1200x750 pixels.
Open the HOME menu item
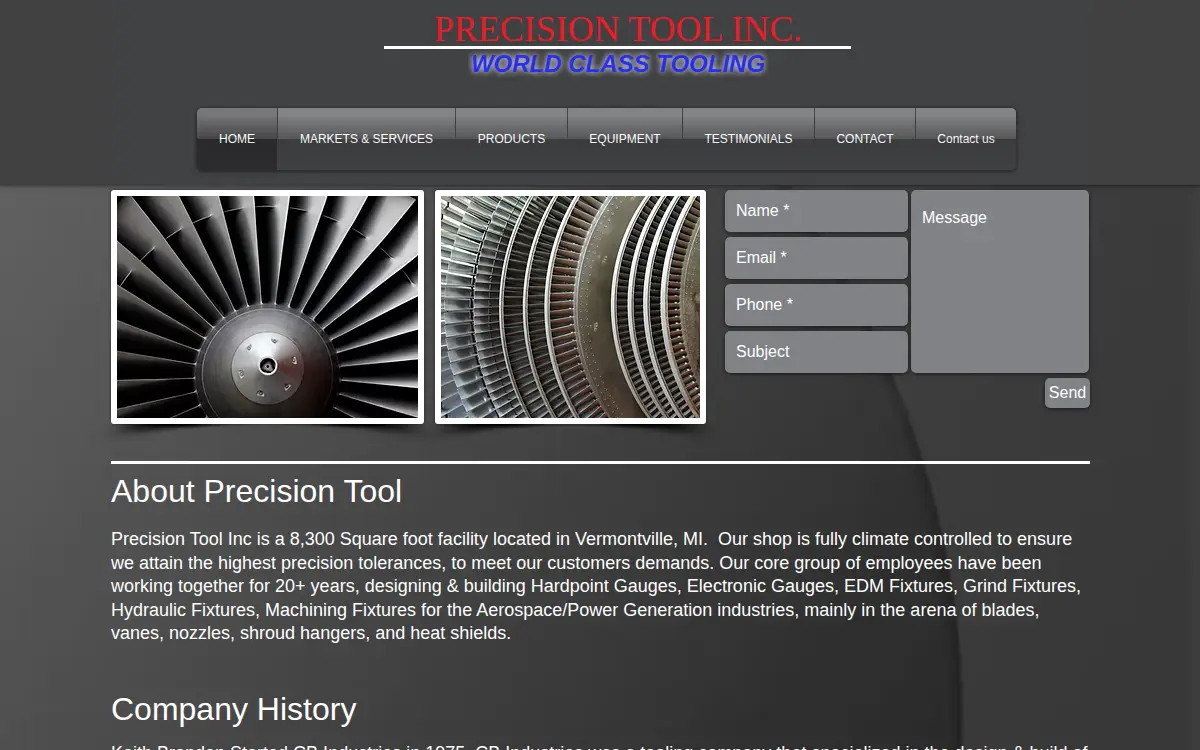click(x=237, y=139)
